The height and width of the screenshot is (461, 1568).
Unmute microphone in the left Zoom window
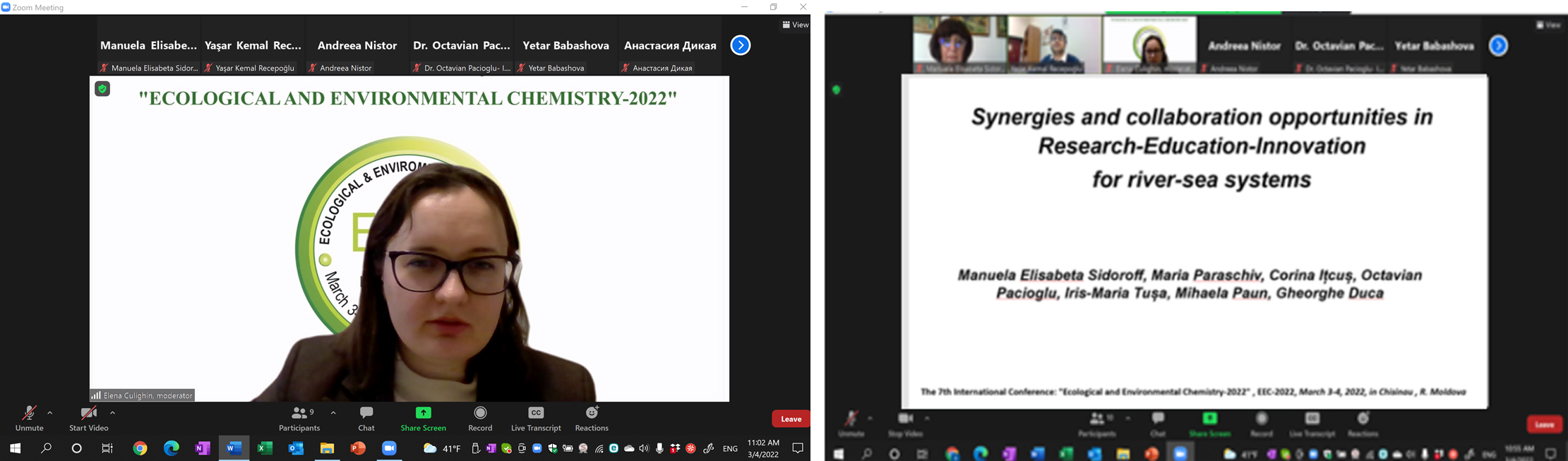[29, 418]
